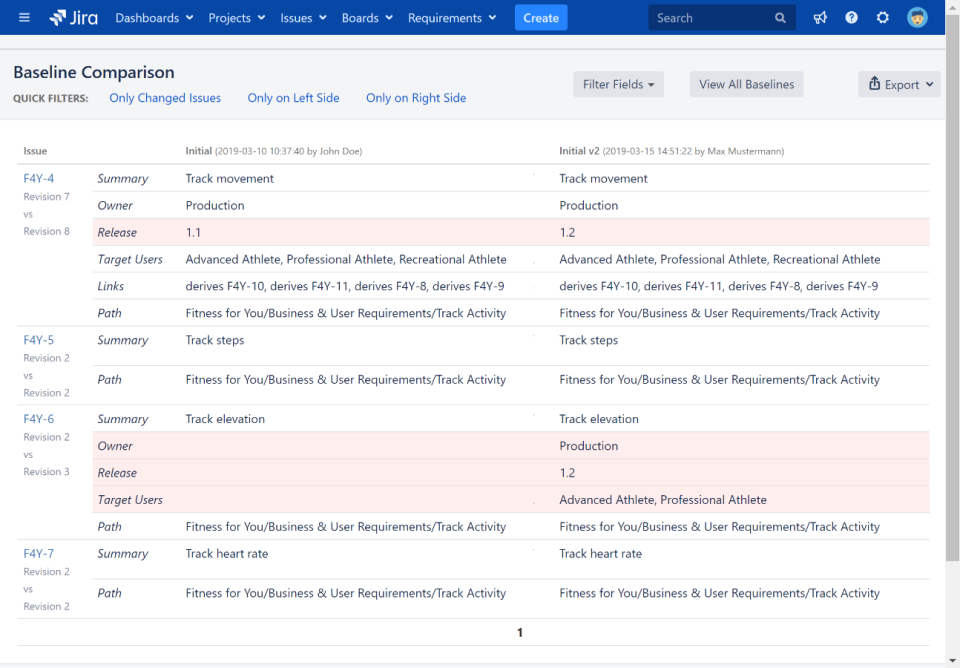Click View All Baselines
This screenshot has width=960, height=668.
746,84
